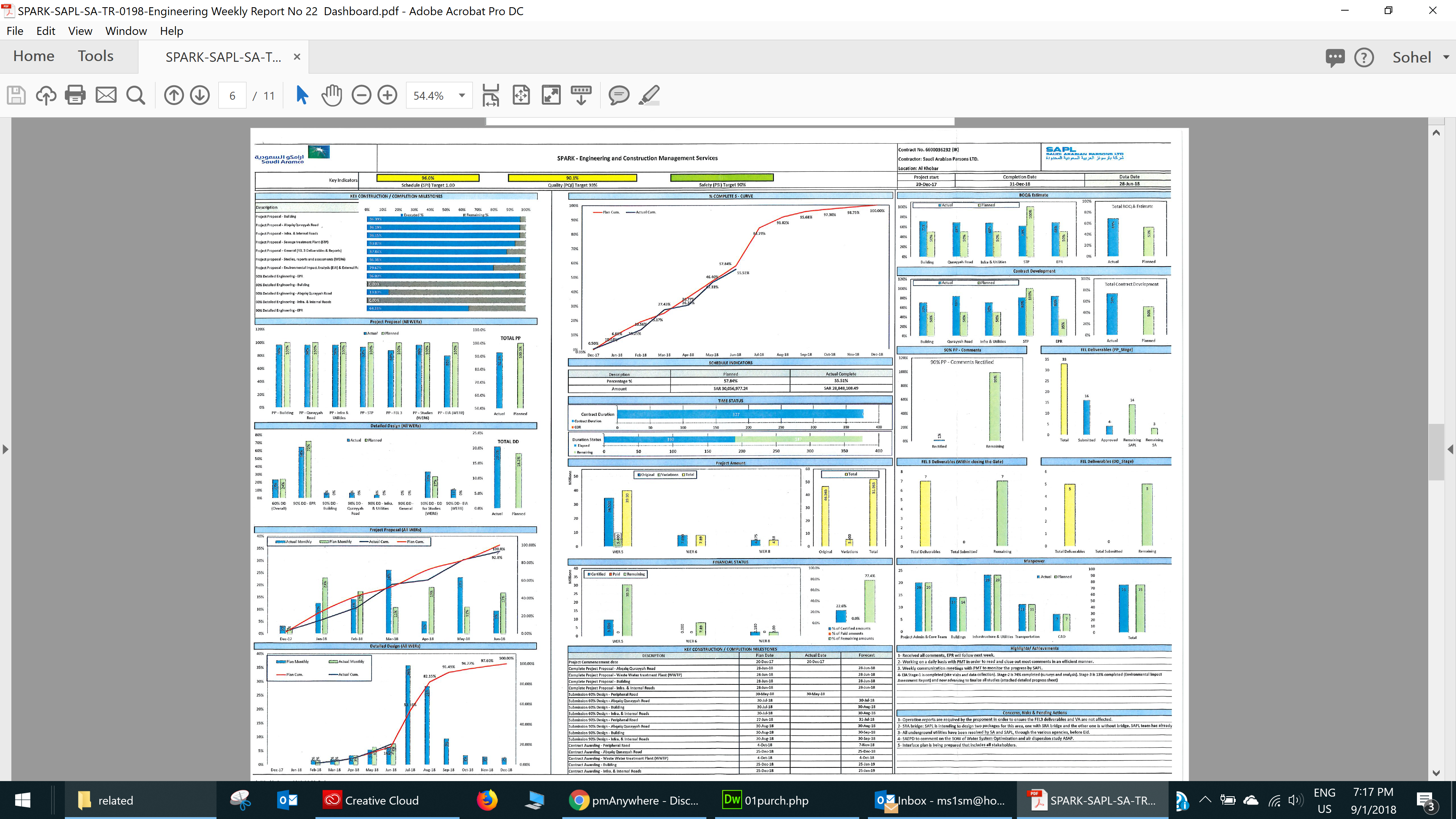
Task: Expand the left navigation pane arrow
Action: click(x=6, y=449)
